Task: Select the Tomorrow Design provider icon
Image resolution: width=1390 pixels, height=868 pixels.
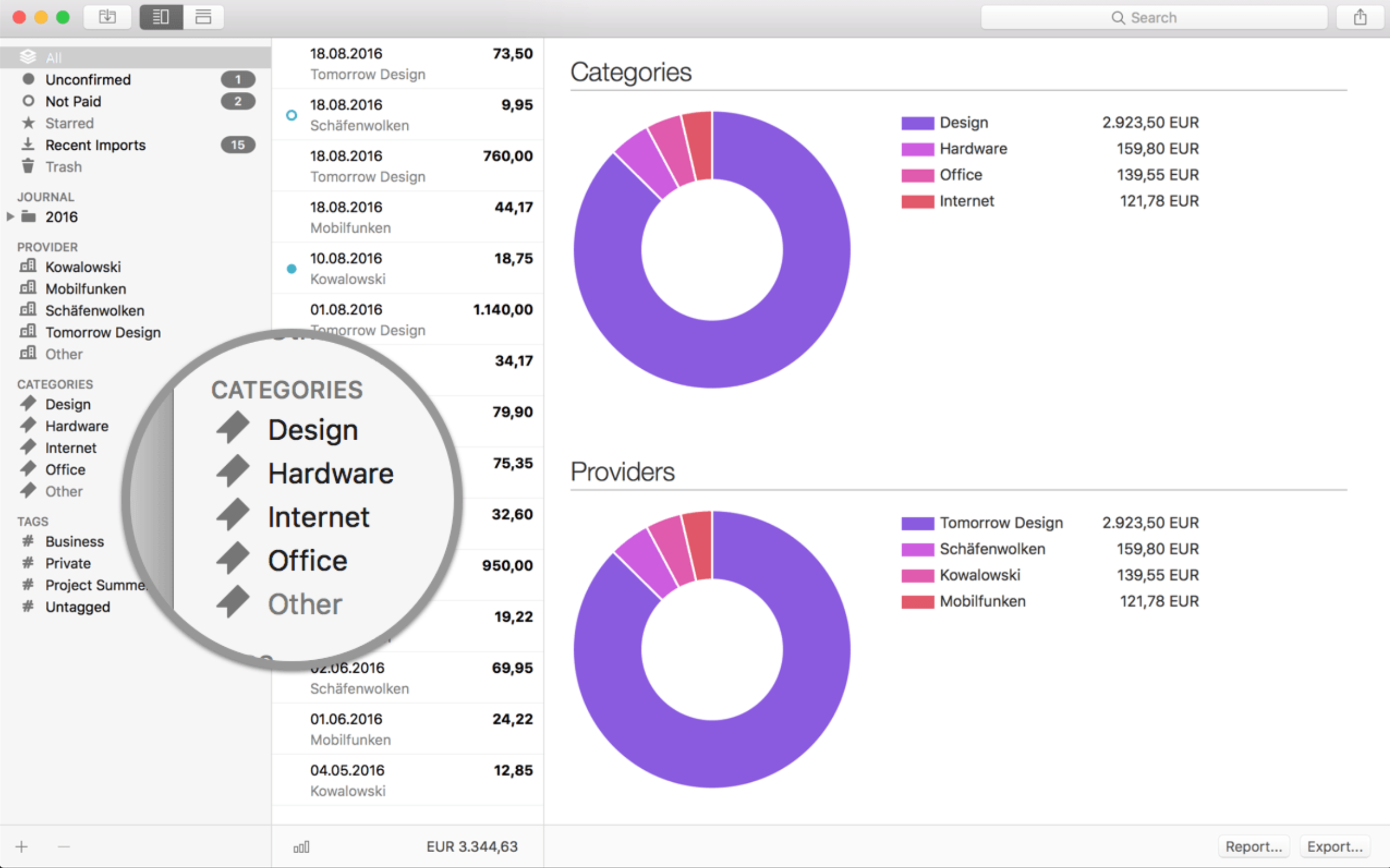Action: pos(28,331)
